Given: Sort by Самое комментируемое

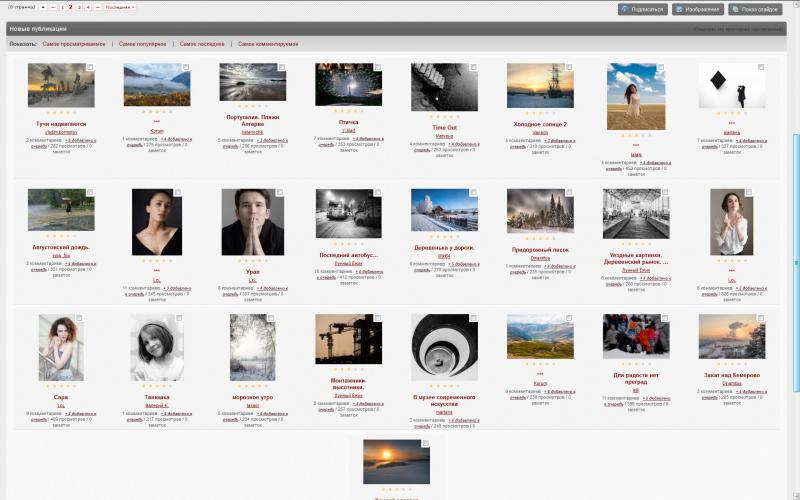Looking at the screenshot, I should (x=268, y=44).
